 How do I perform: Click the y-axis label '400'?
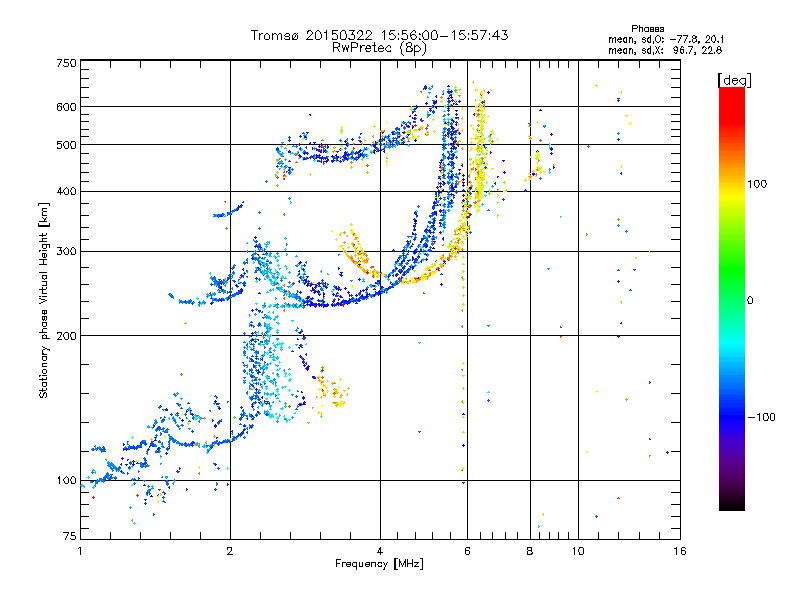point(66,191)
